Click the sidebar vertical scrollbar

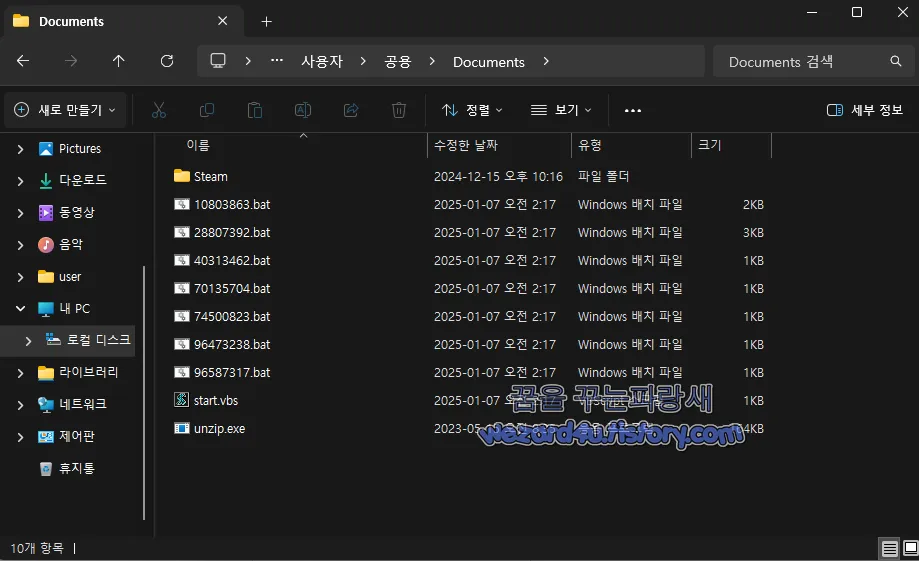(144, 393)
